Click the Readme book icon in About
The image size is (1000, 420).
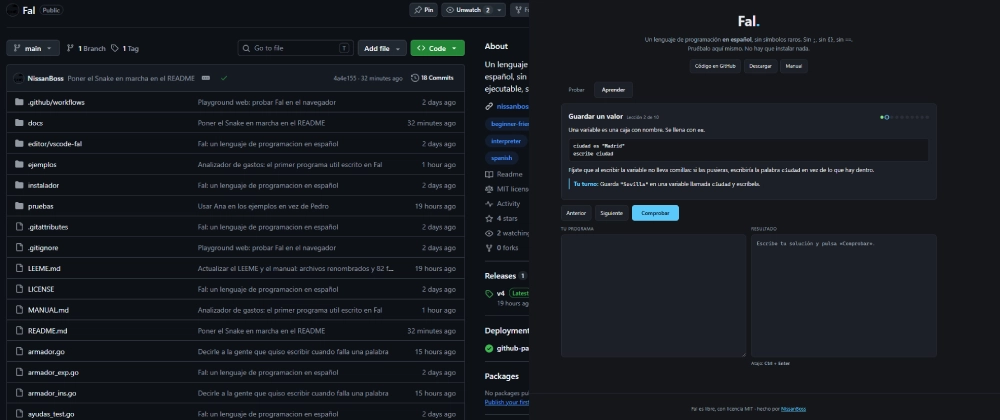coord(489,174)
